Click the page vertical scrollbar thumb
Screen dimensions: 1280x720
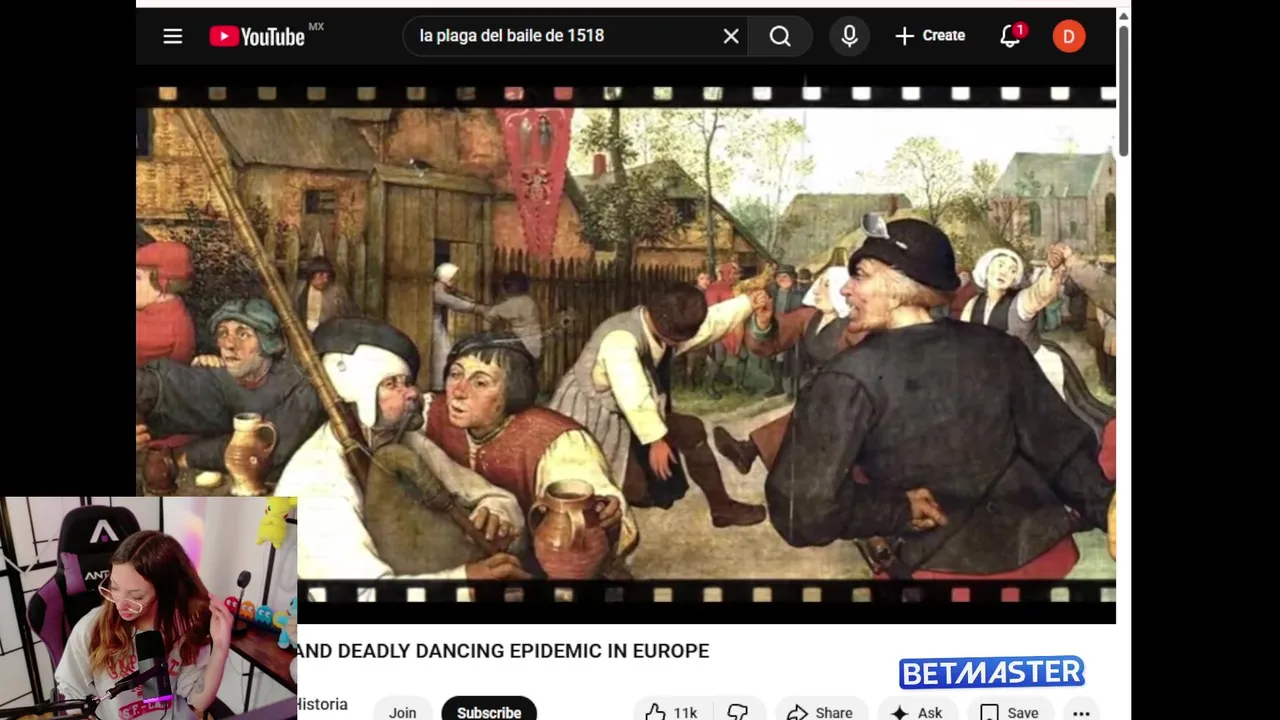point(1123,90)
